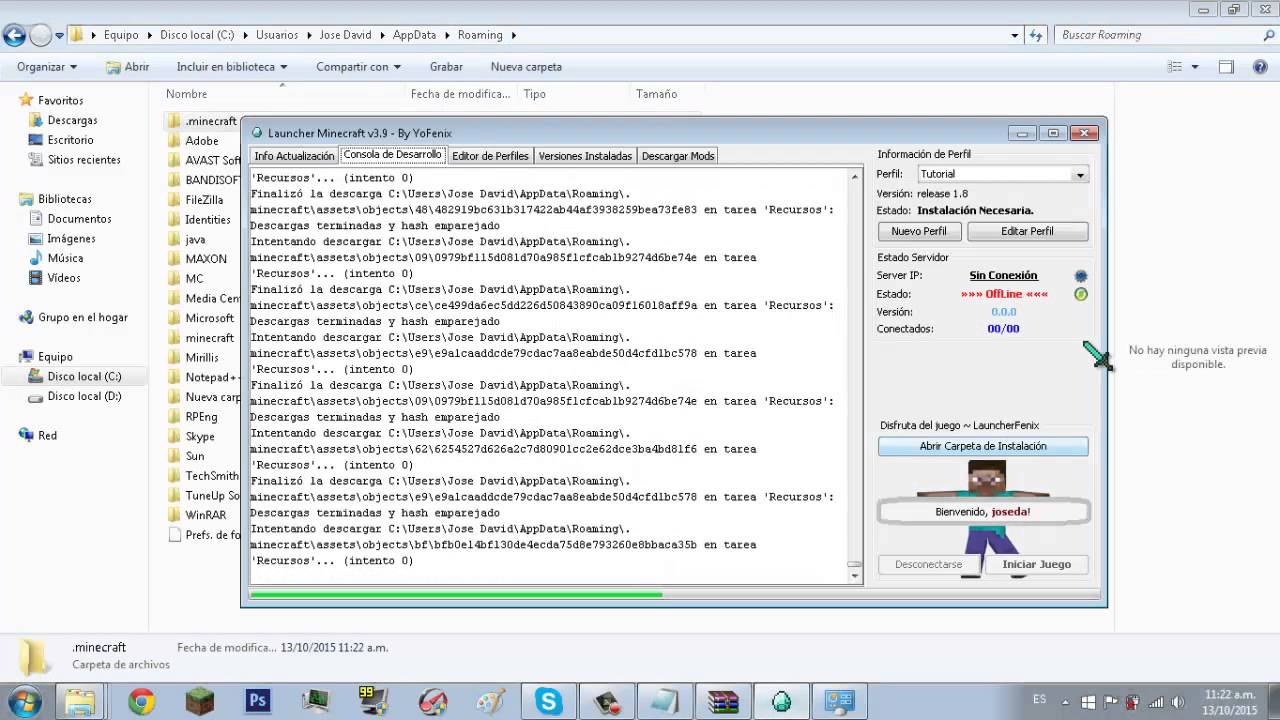Screen dimensions: 1280x720
Task: Select Disco local (D:) in navigation pane
Action: 84,396
